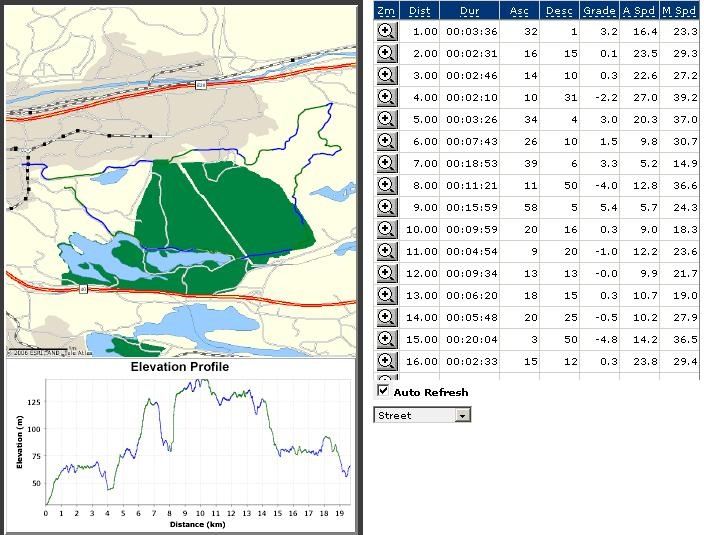
Task: Click the M Spd column header
Action: (x=680, y=11)
